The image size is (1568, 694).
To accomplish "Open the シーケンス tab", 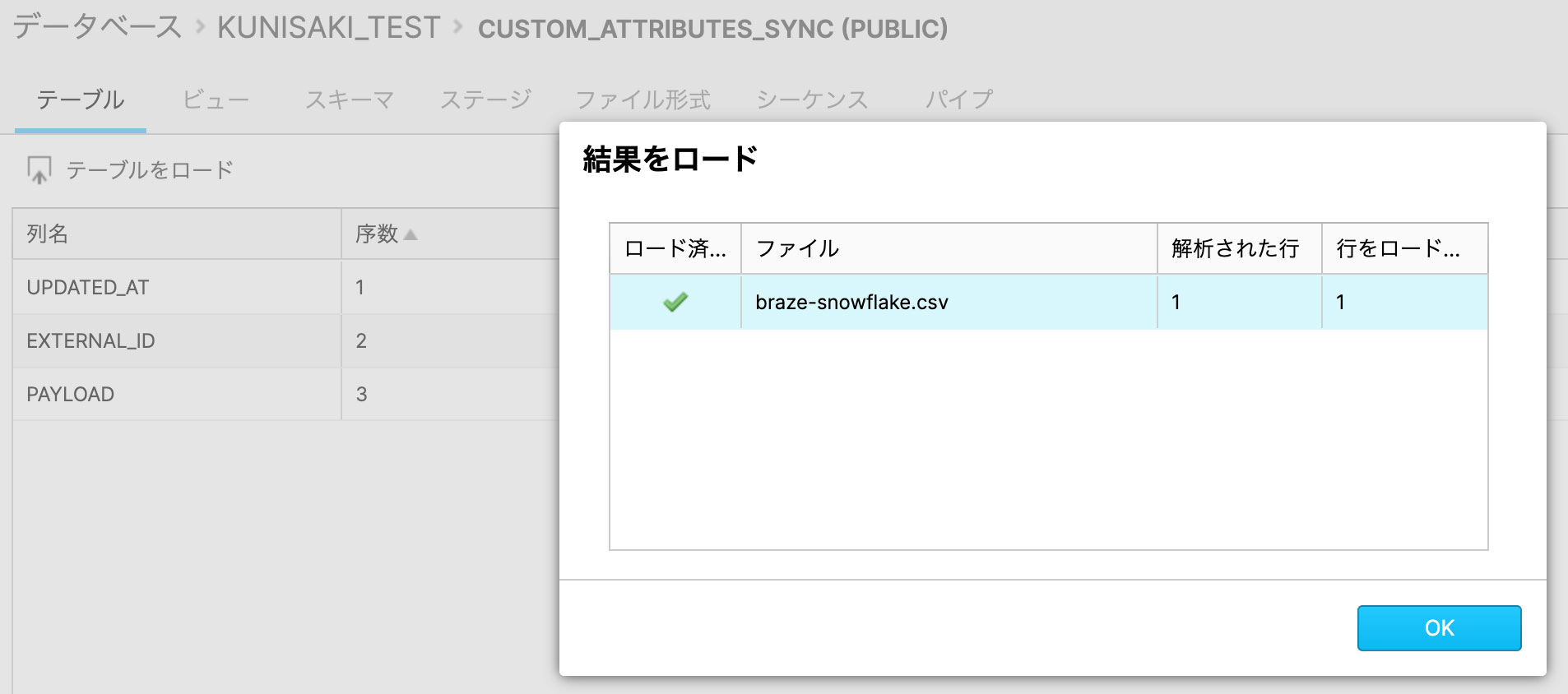I will coord(812,100).
